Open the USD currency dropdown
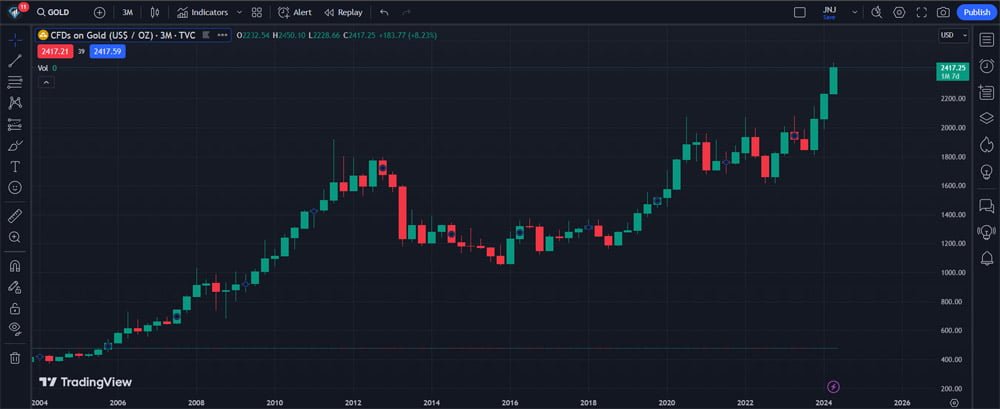The image size is (1000, 409). pos(953,36)
